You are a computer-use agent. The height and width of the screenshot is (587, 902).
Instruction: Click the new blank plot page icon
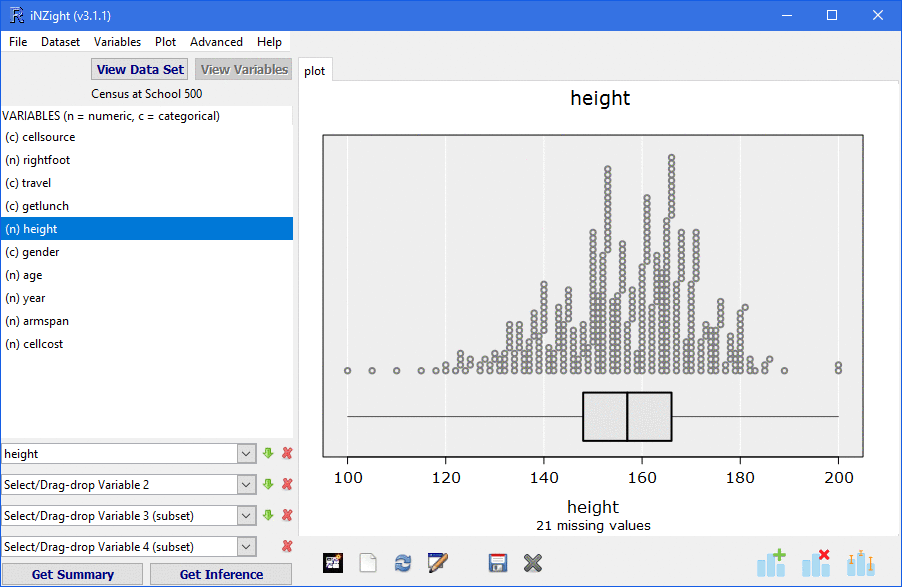[368, 563]
